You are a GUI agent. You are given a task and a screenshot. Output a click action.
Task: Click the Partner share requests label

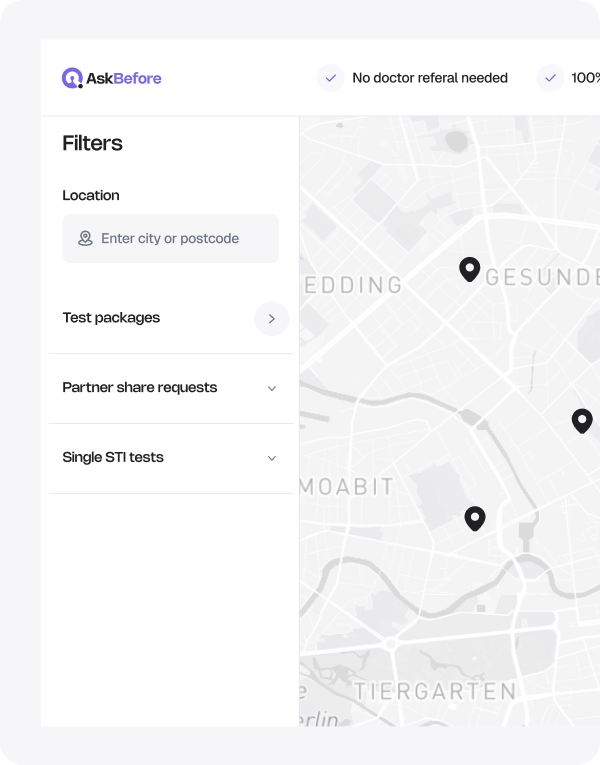click(x=139, y=388)
